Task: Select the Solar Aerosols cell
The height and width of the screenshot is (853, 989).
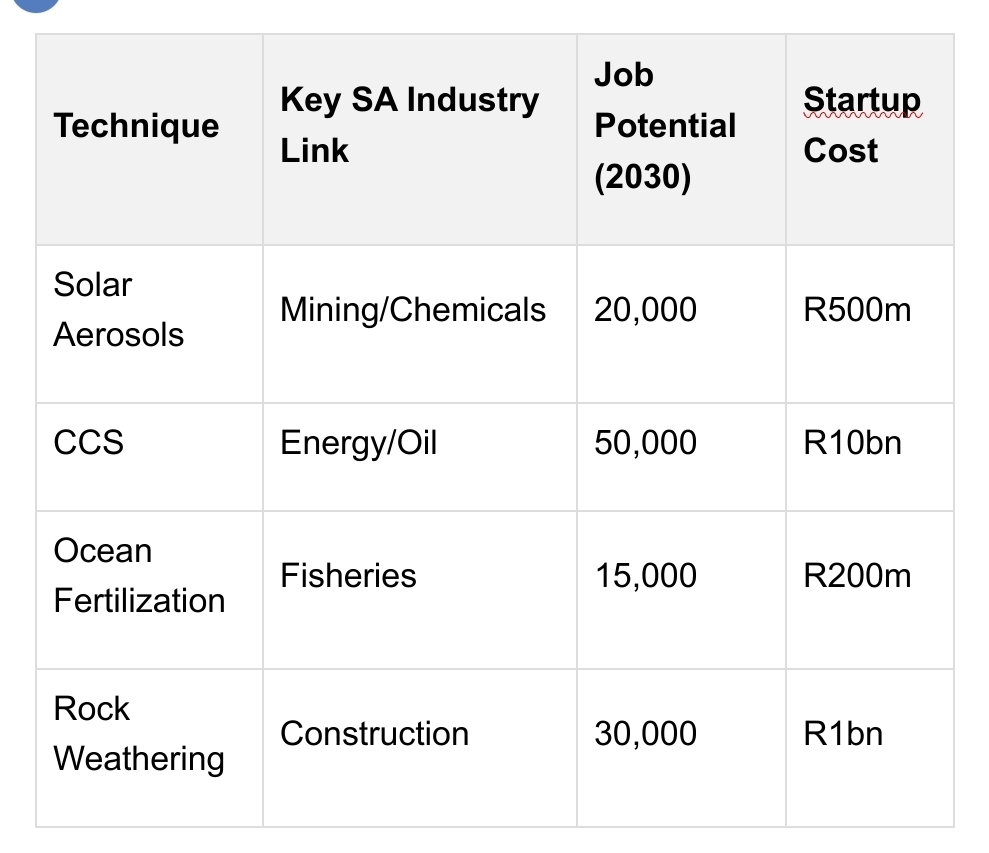Action: pos(119,309)
